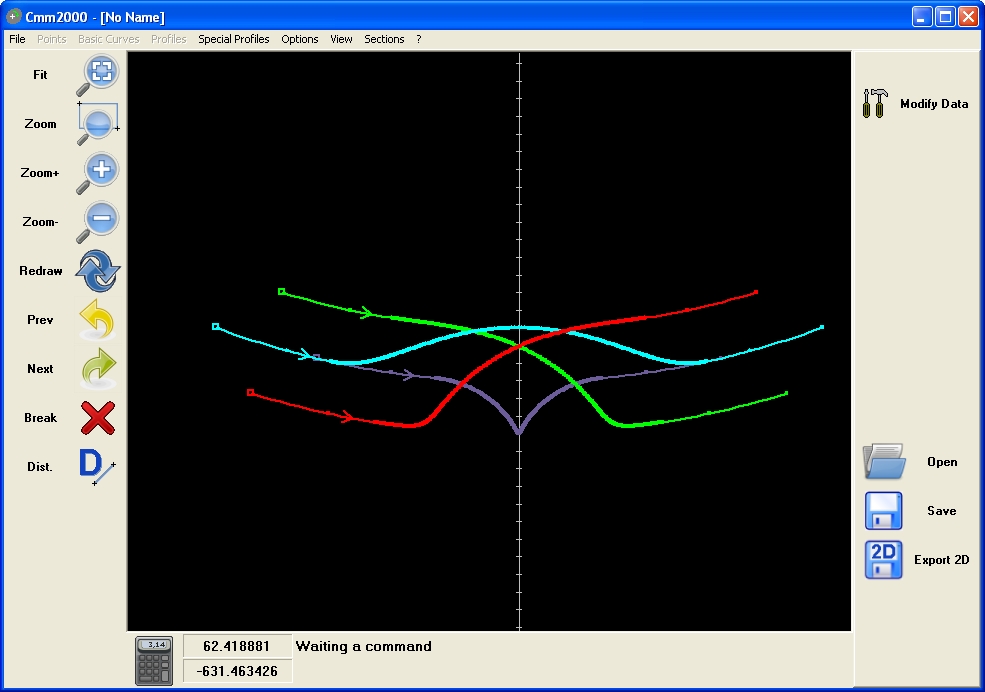Image resolution: width=985 pixels, height=692 pixels.
Task: Click the Export 2D icon
Action: point(884,560)
